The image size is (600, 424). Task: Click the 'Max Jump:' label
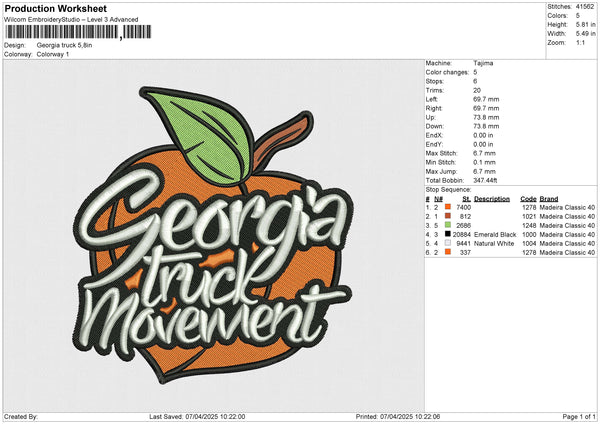coord(441,171)
